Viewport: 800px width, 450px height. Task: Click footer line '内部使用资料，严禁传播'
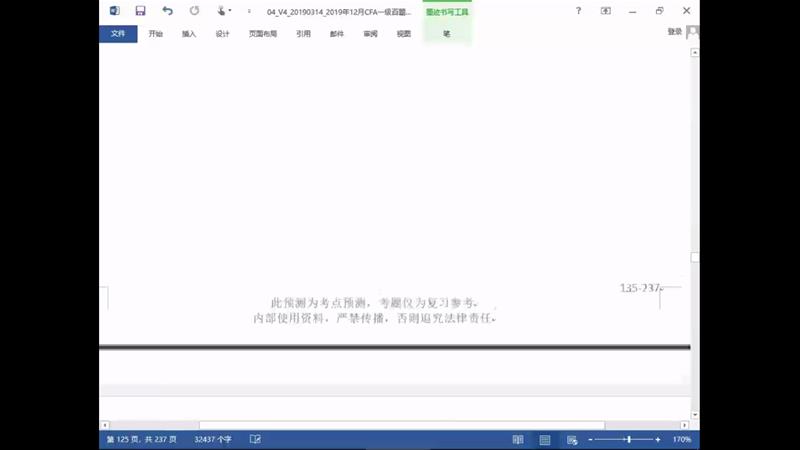(318, 318)
